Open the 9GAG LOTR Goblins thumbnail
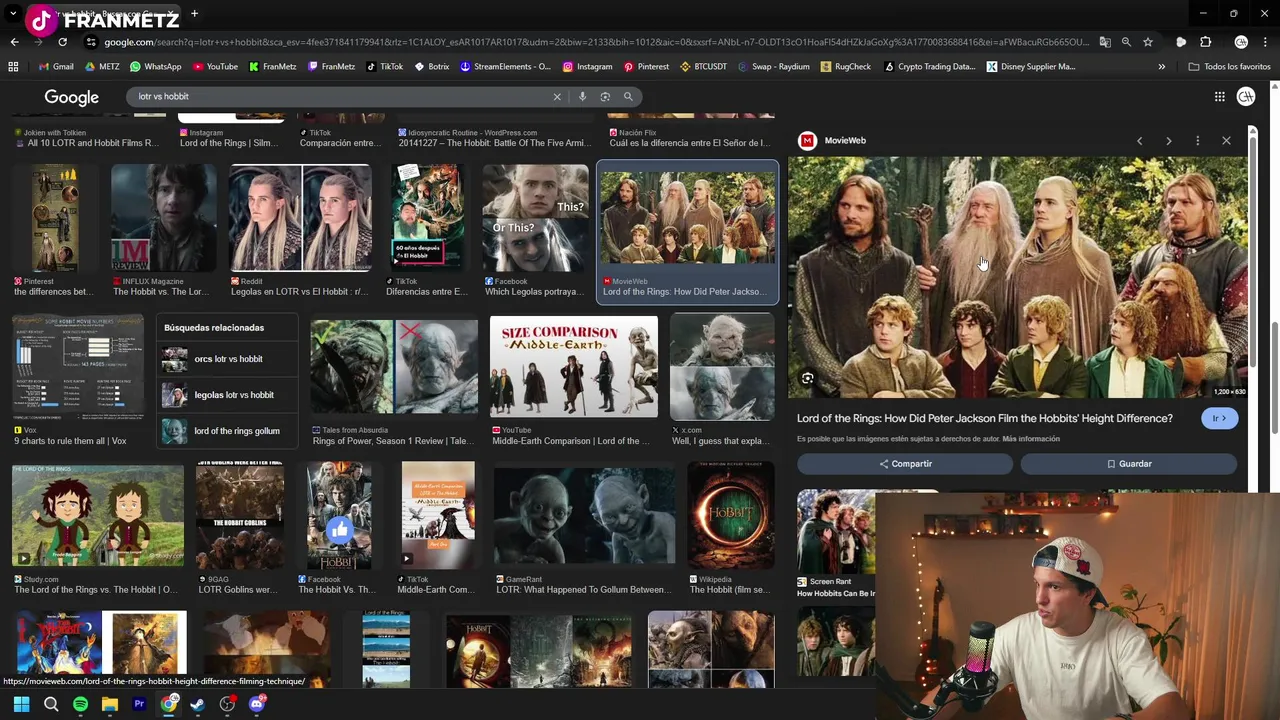 240,514
